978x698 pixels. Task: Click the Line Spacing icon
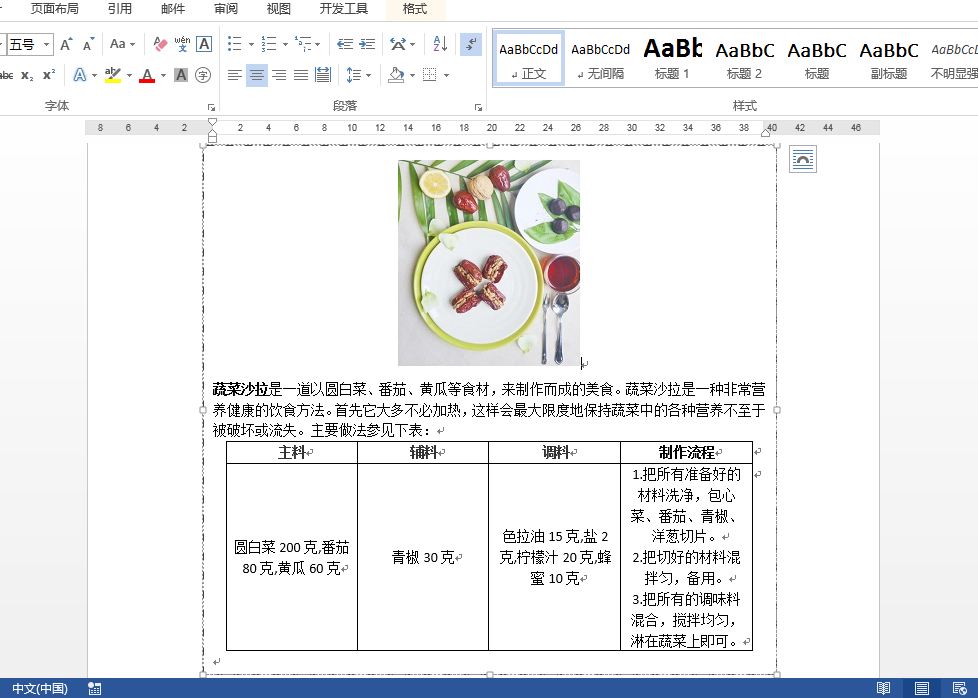coord(354,75)
